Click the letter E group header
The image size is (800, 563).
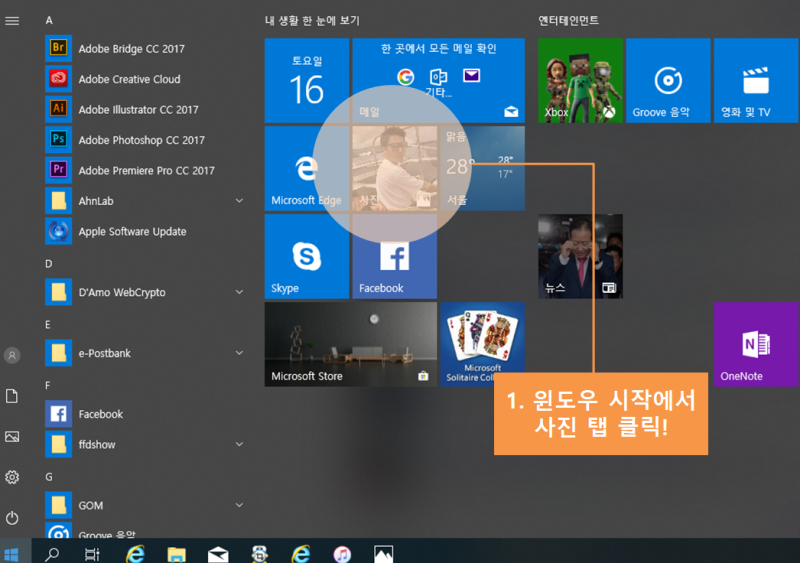pyautogui.click(x=48, y=325)
